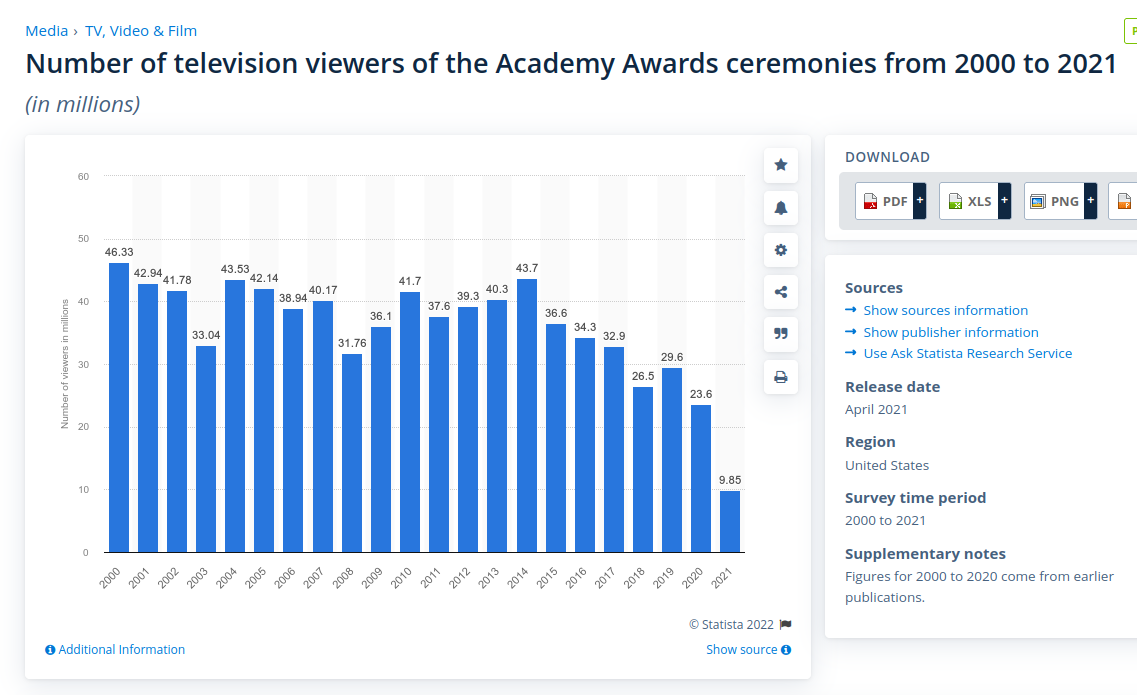
Task: Download chart as PDF
Action: [x=884, y=201]
